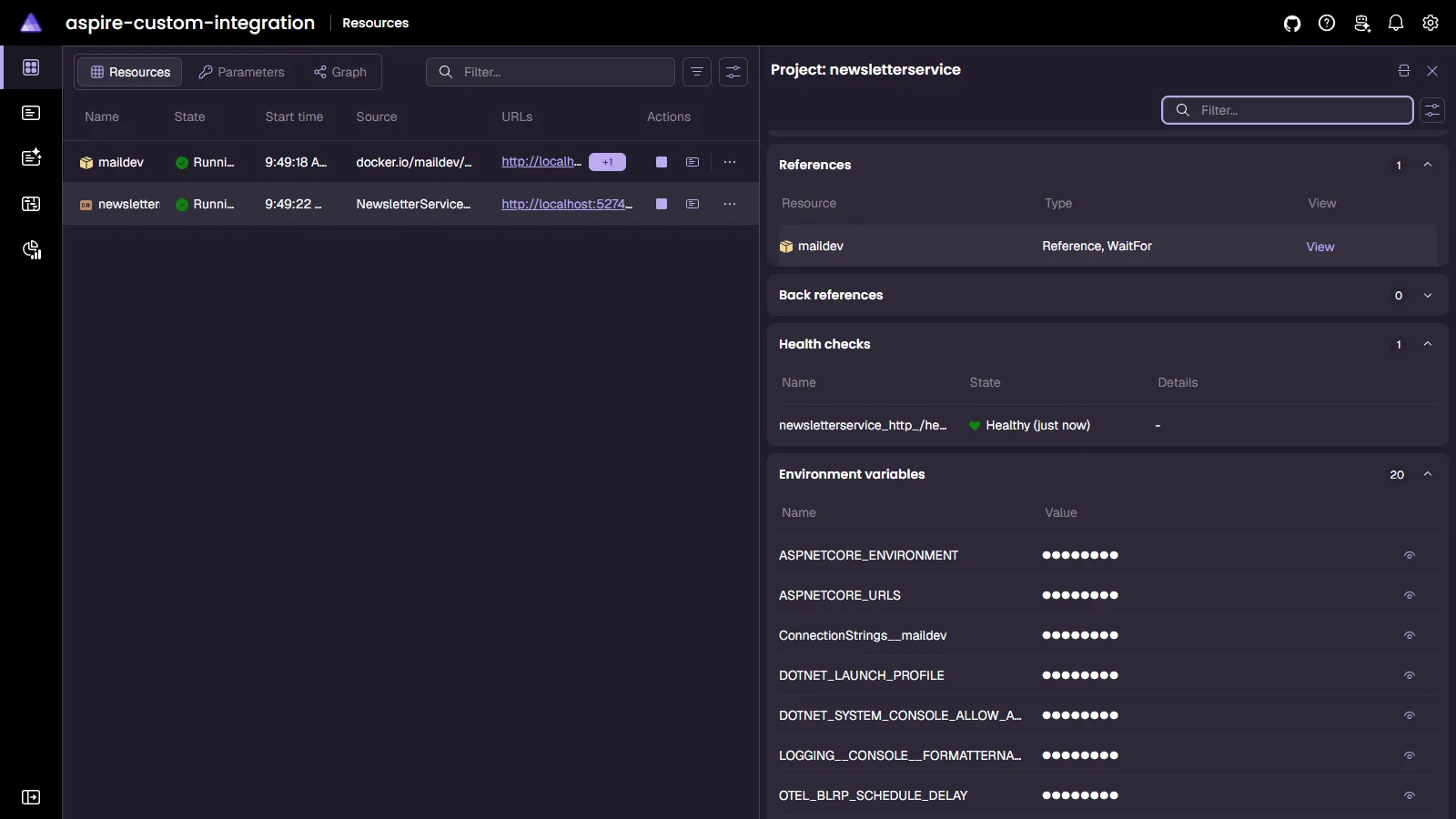Switch to Graph tab

pos(339,72)
